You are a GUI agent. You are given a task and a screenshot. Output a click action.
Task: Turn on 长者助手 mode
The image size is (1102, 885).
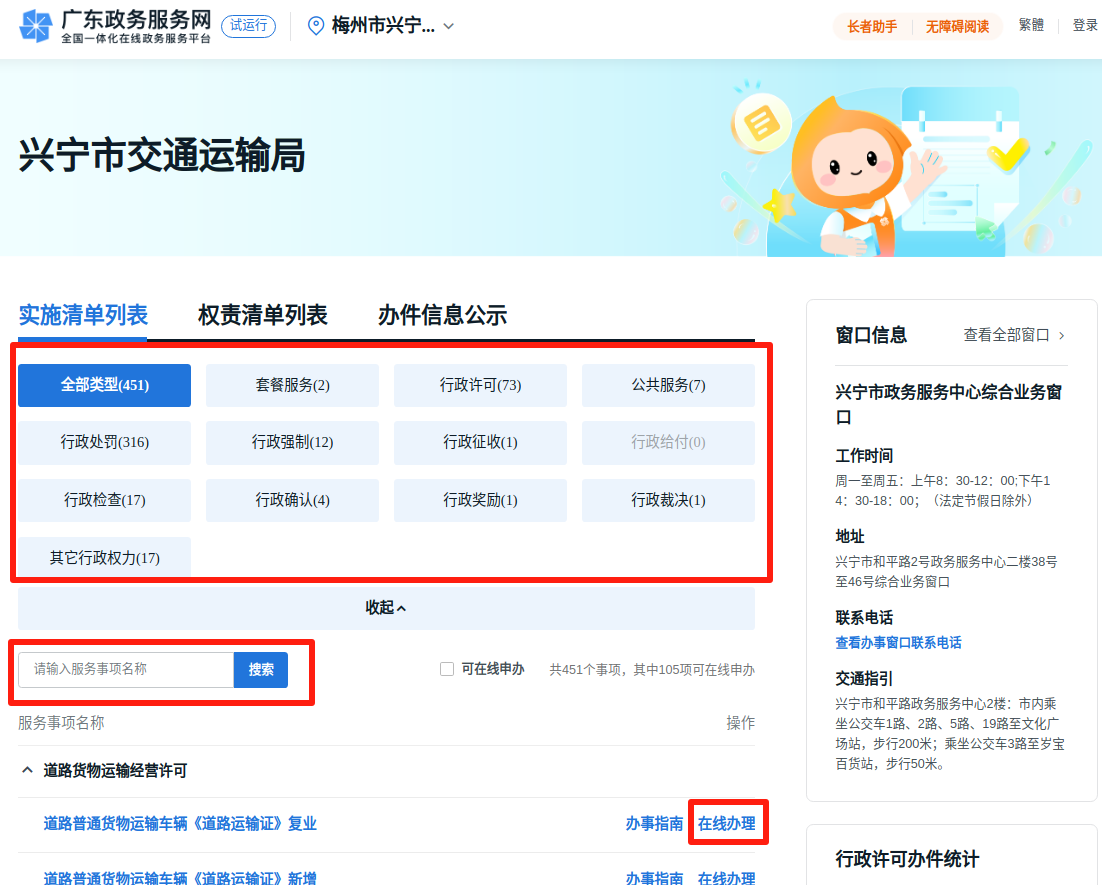pyautogui.click(x=872, y=27)
